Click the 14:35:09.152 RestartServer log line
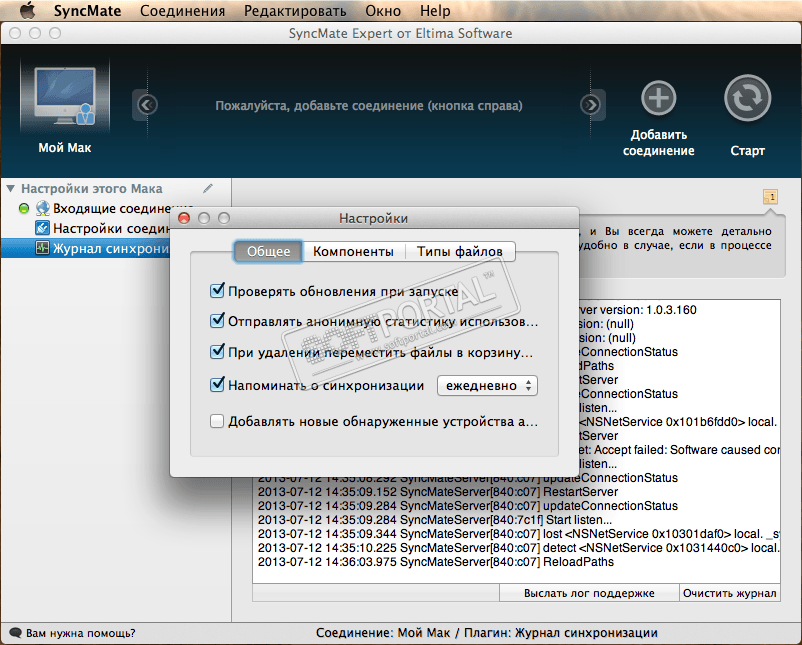 coord(438,492)
